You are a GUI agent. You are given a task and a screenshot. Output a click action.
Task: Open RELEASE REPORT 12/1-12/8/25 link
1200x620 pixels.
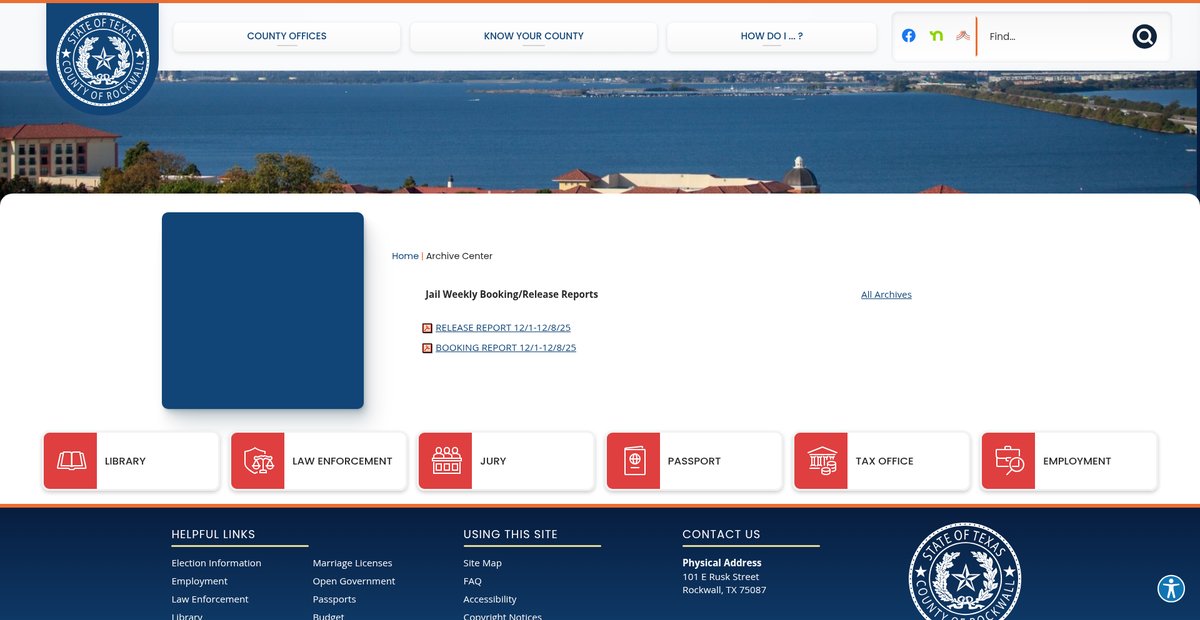(x=503, y=328)
